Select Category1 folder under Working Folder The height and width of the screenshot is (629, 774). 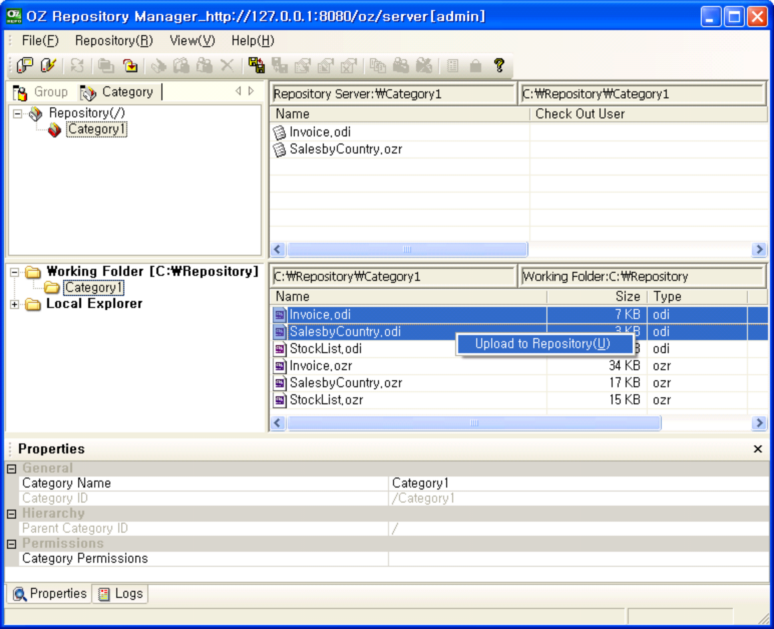click(93, 288)
